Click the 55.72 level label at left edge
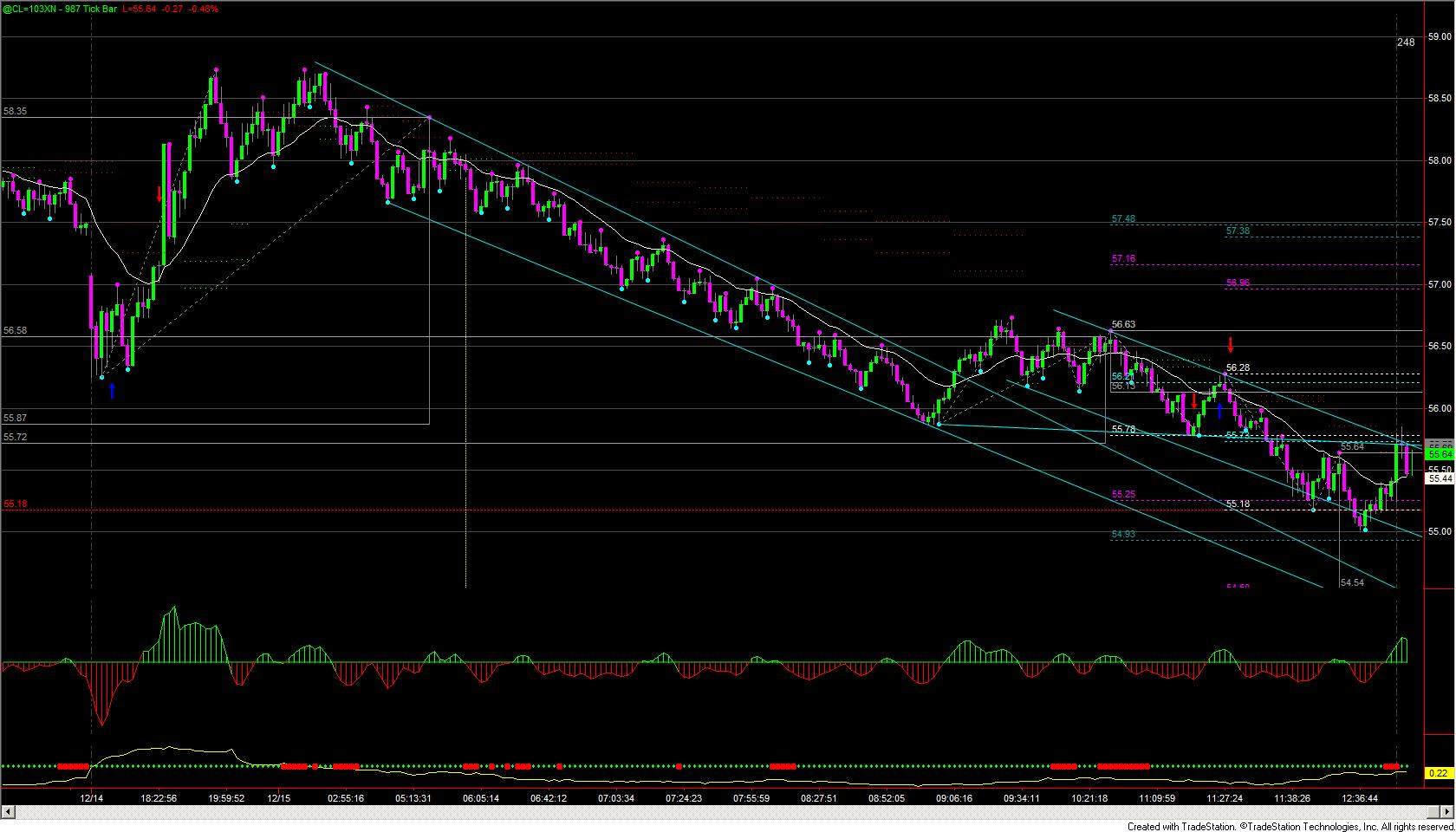This screenshot has height=832, width=1456. coord(15,437)
